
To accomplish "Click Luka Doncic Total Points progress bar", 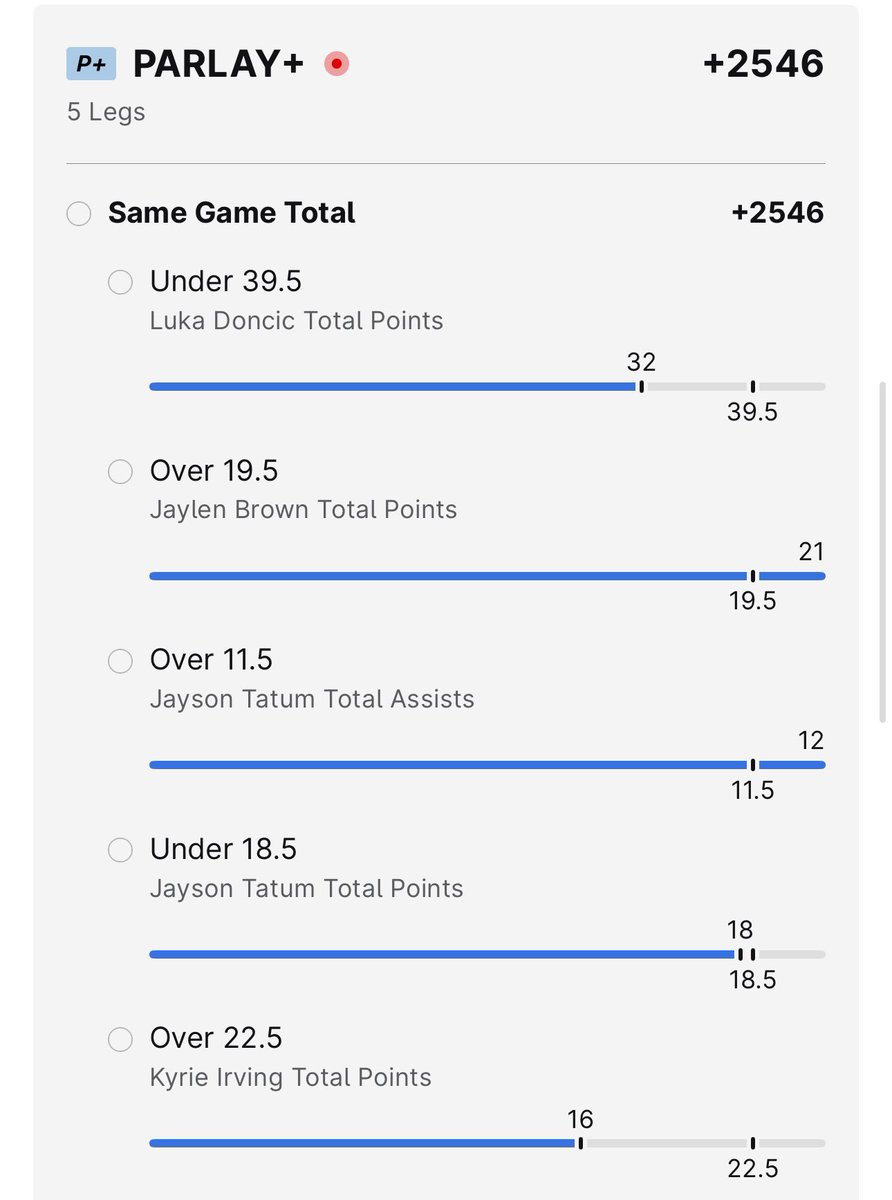I will coord(487,386).
